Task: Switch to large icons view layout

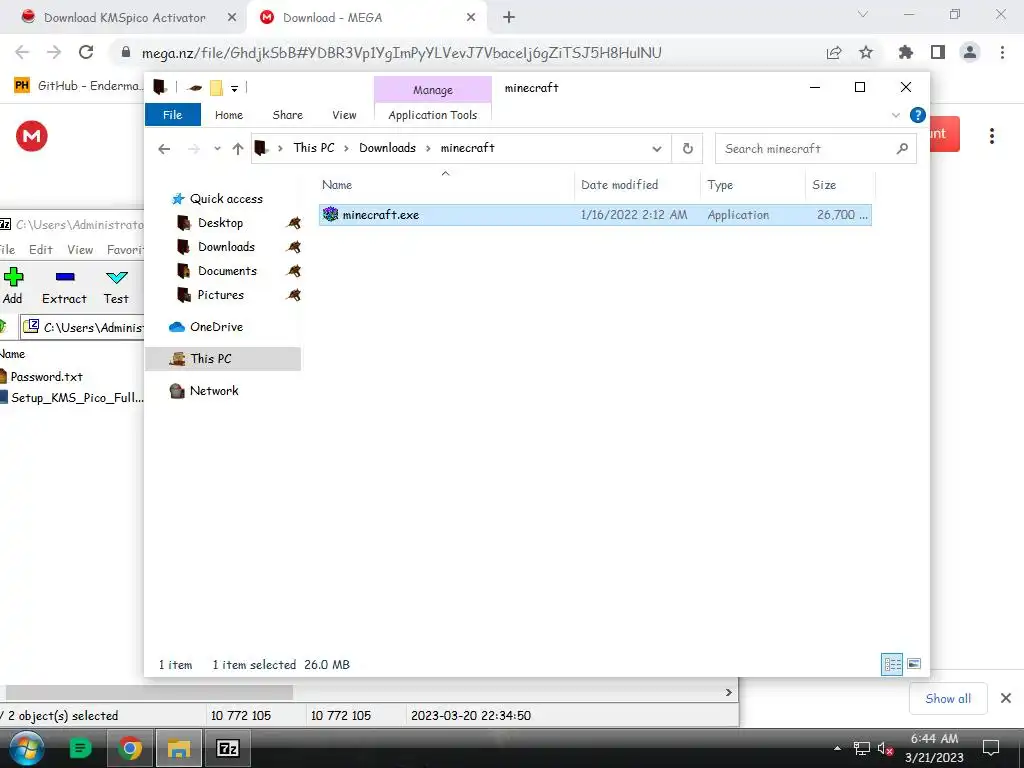Action: pyautogui.click(x=914, y=664)
